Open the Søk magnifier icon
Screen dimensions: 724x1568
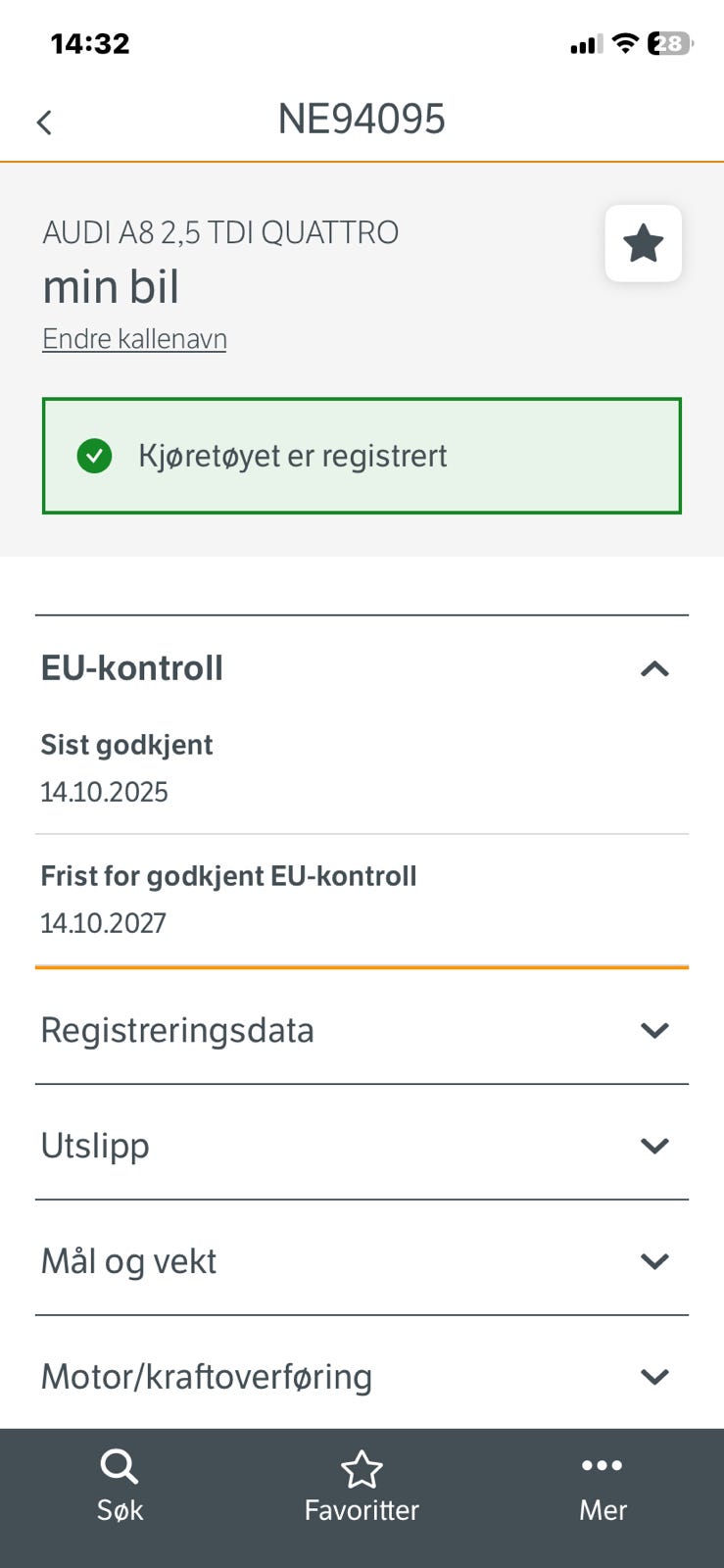point(120,1467)
